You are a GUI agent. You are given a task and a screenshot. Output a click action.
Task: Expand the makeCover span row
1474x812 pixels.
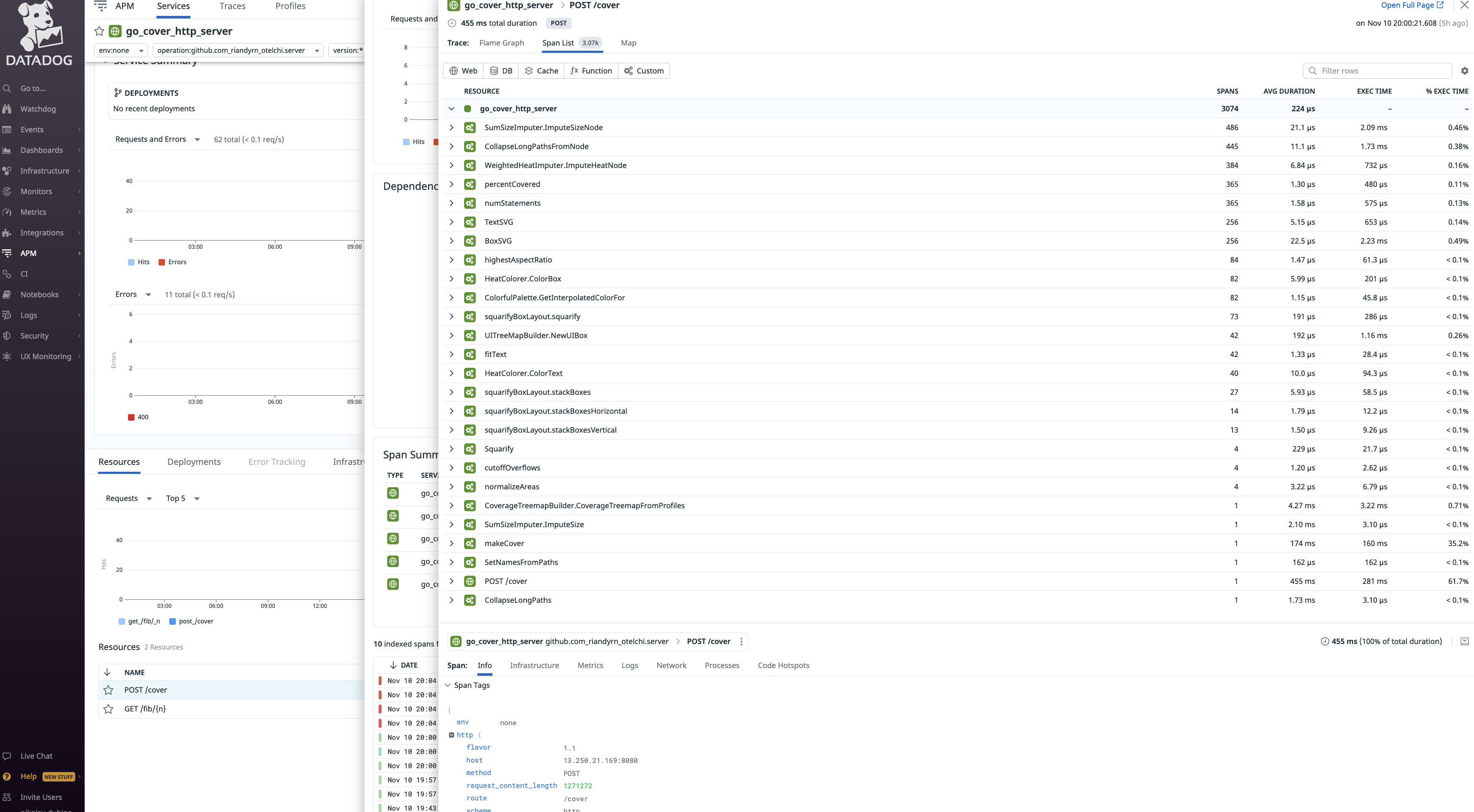452,543
